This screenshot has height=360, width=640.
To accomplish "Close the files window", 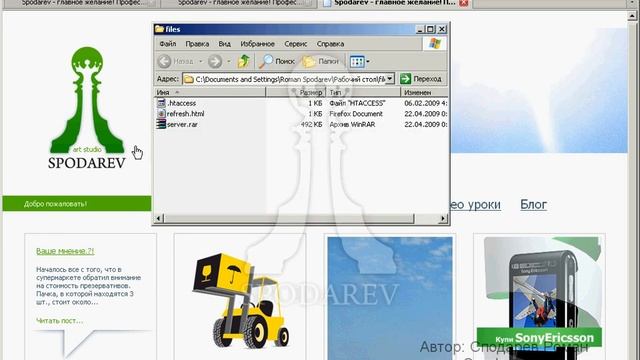I will click(x=442, y=29).
